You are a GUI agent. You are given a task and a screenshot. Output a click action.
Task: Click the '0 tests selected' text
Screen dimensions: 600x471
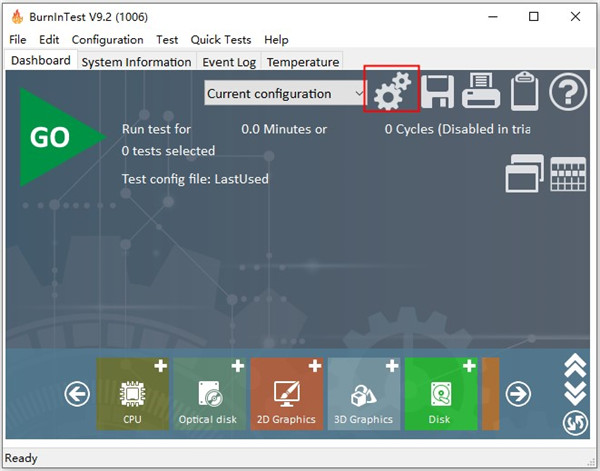click(168, 151)
